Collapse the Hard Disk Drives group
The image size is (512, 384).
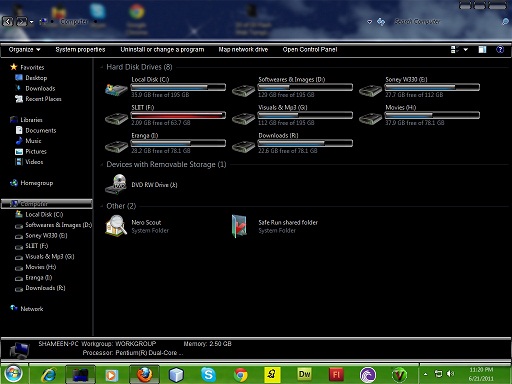pyautogui.click(x=102, y=67)
